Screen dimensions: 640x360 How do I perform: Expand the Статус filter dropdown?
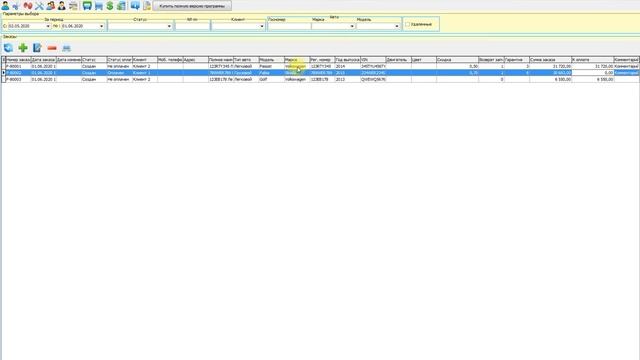169,26
